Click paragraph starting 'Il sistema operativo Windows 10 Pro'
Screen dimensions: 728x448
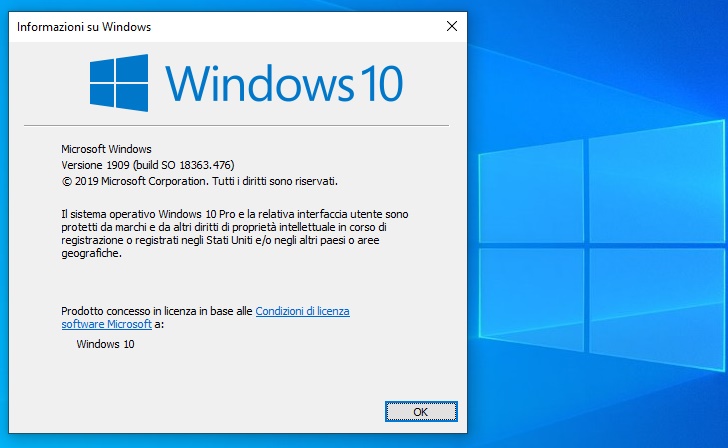click(x=234, y=234)
